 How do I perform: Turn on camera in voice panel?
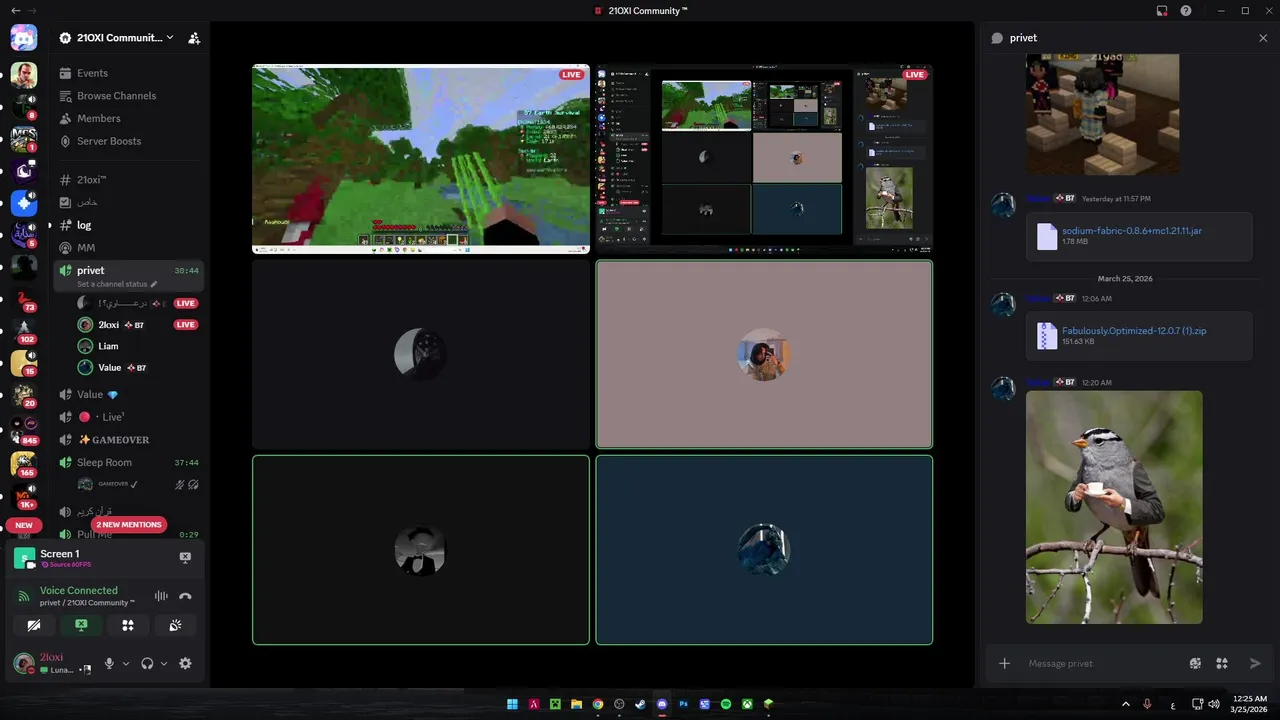[34, 625]
